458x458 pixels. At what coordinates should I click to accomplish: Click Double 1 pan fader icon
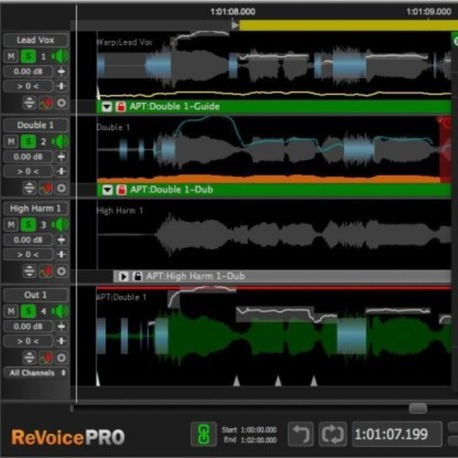pyautogui.click(x=61, y=171)
